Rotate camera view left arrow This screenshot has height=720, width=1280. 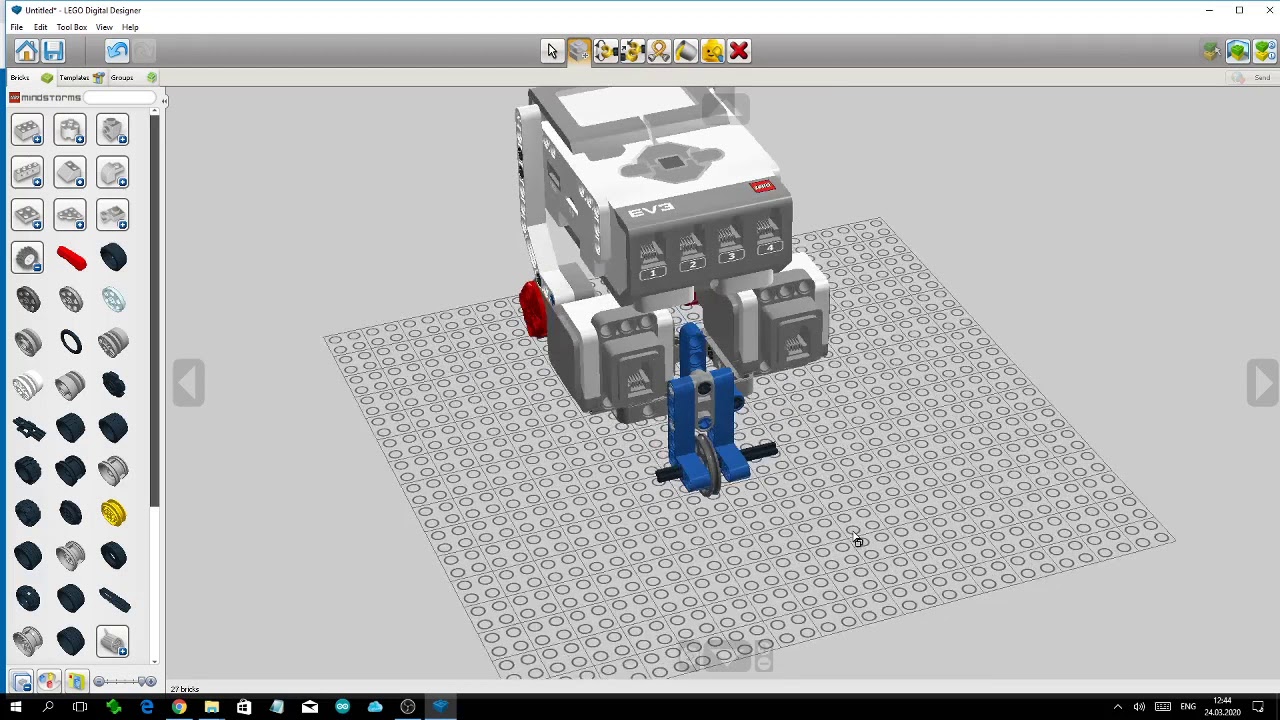(188, 382)
